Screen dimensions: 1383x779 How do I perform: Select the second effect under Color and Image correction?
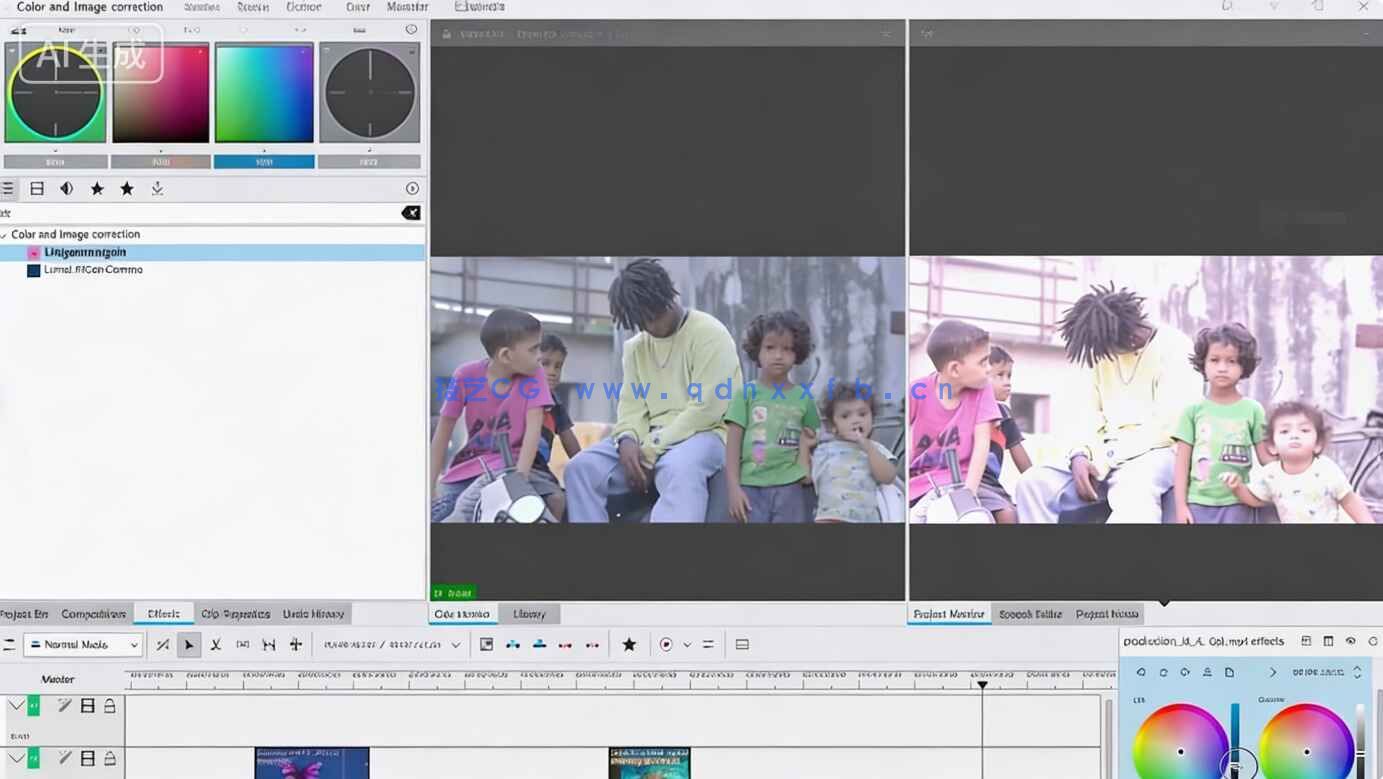pyautogui.click(x=92, y=270)
